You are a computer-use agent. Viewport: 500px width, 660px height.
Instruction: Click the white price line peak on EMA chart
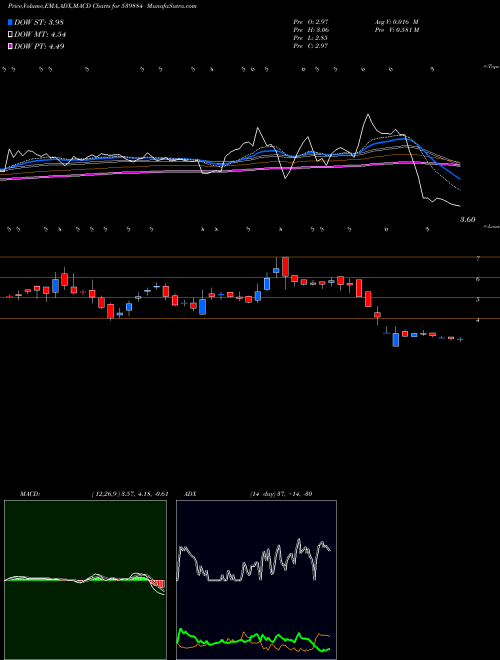(x=368, y=115)
